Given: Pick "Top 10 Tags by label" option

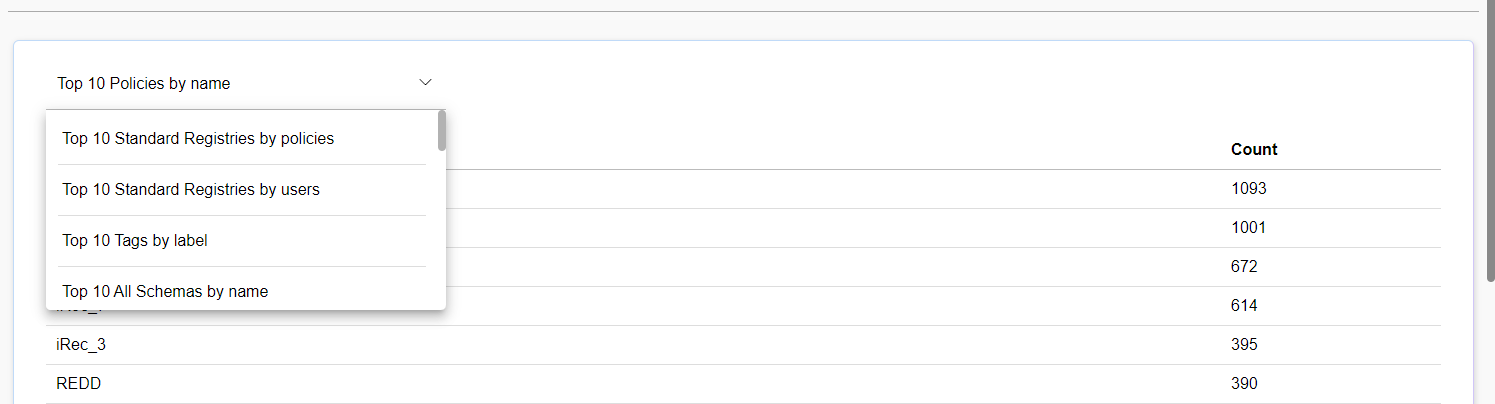Looking at the screenshot, I should (x=135, y=241).
